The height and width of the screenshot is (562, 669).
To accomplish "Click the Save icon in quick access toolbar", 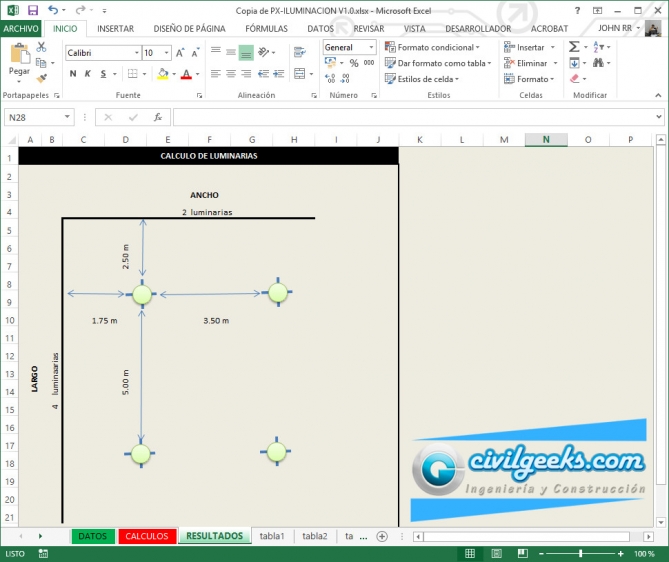I will [32, 10].
